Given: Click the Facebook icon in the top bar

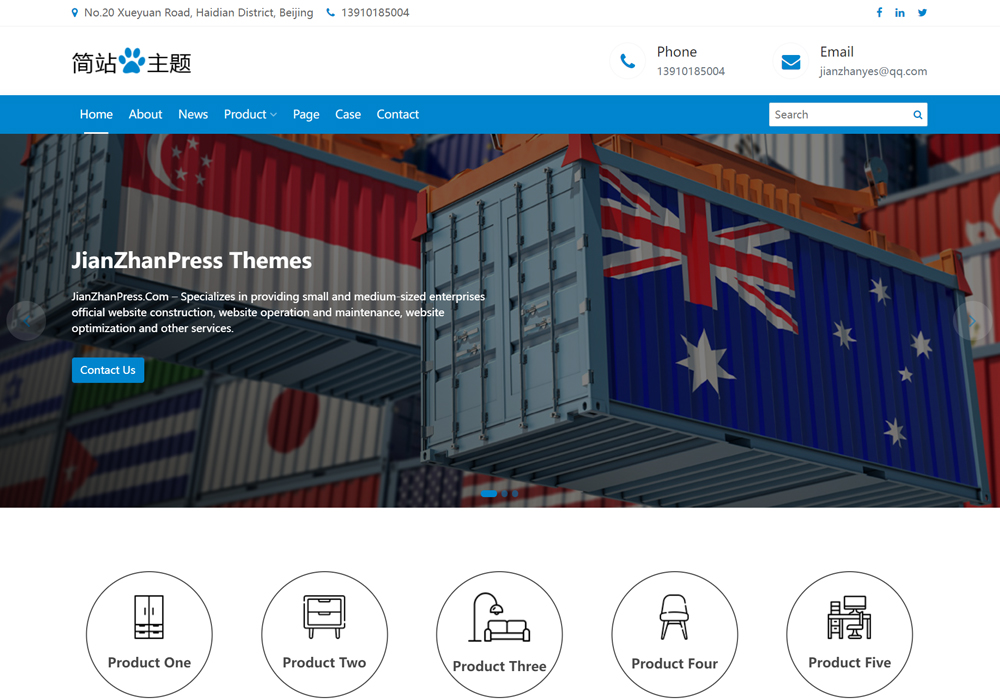Looking at the screenshot, I should point(879,12).
